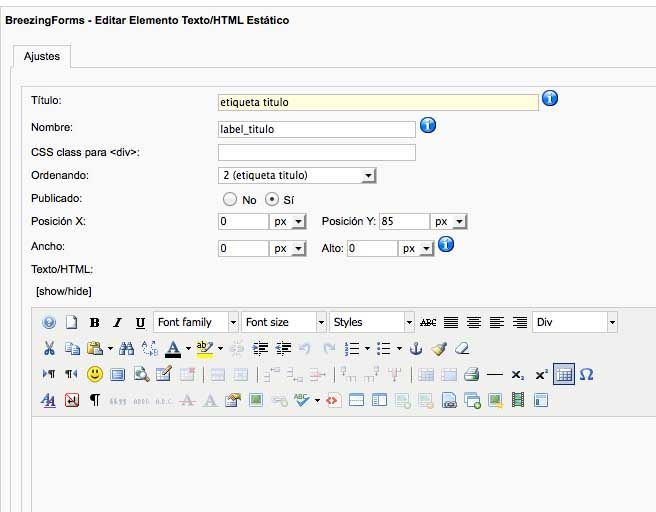Click the print icon

click(472, 374)
